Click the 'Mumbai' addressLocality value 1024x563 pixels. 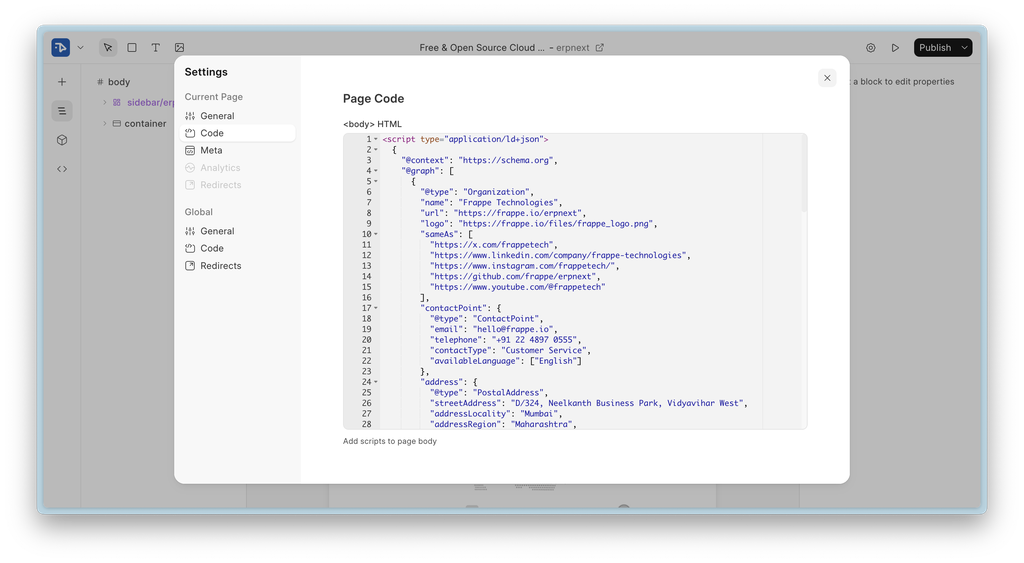tap(539, 413)
